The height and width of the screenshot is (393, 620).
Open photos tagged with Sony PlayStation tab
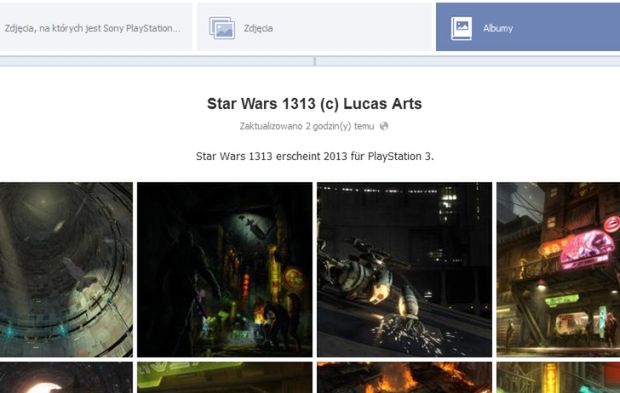(96, 27)
